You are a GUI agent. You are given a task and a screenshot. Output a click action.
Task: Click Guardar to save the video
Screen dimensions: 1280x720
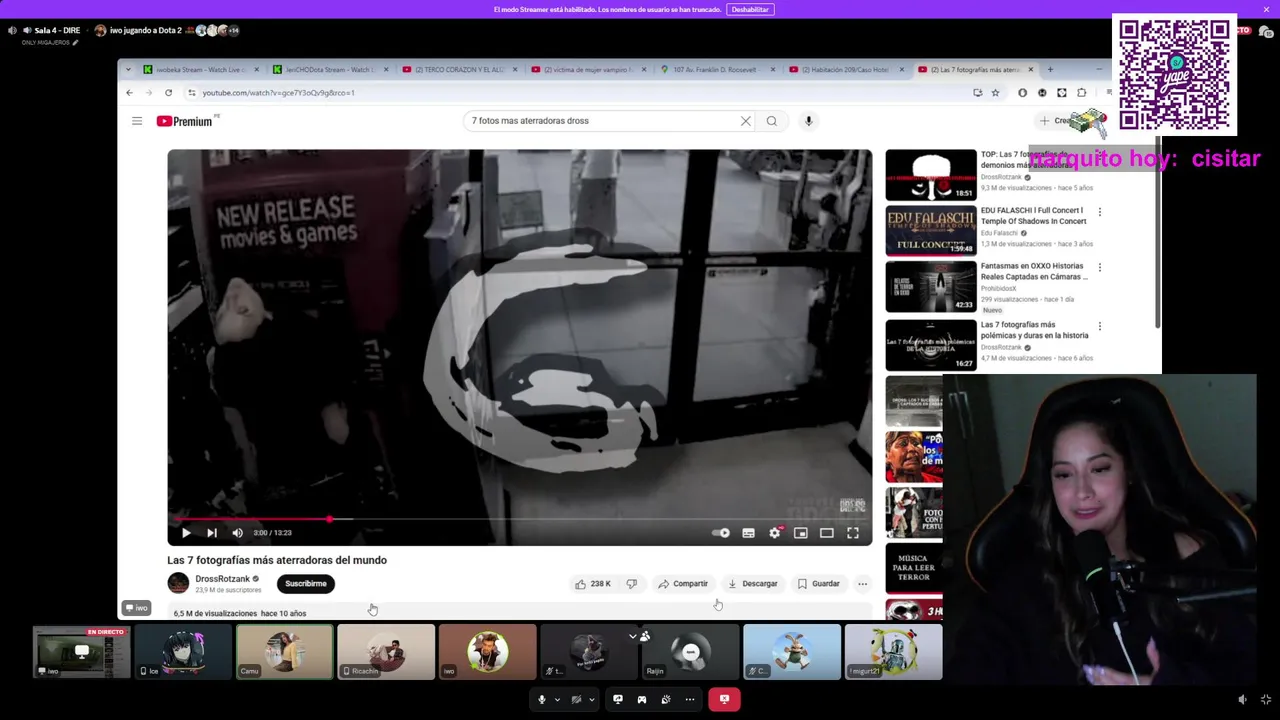point(819,584)
